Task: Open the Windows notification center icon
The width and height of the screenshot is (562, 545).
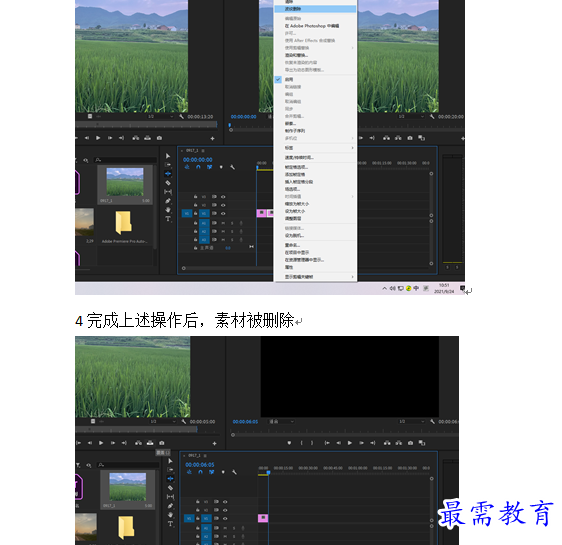Action: [462, 288]
